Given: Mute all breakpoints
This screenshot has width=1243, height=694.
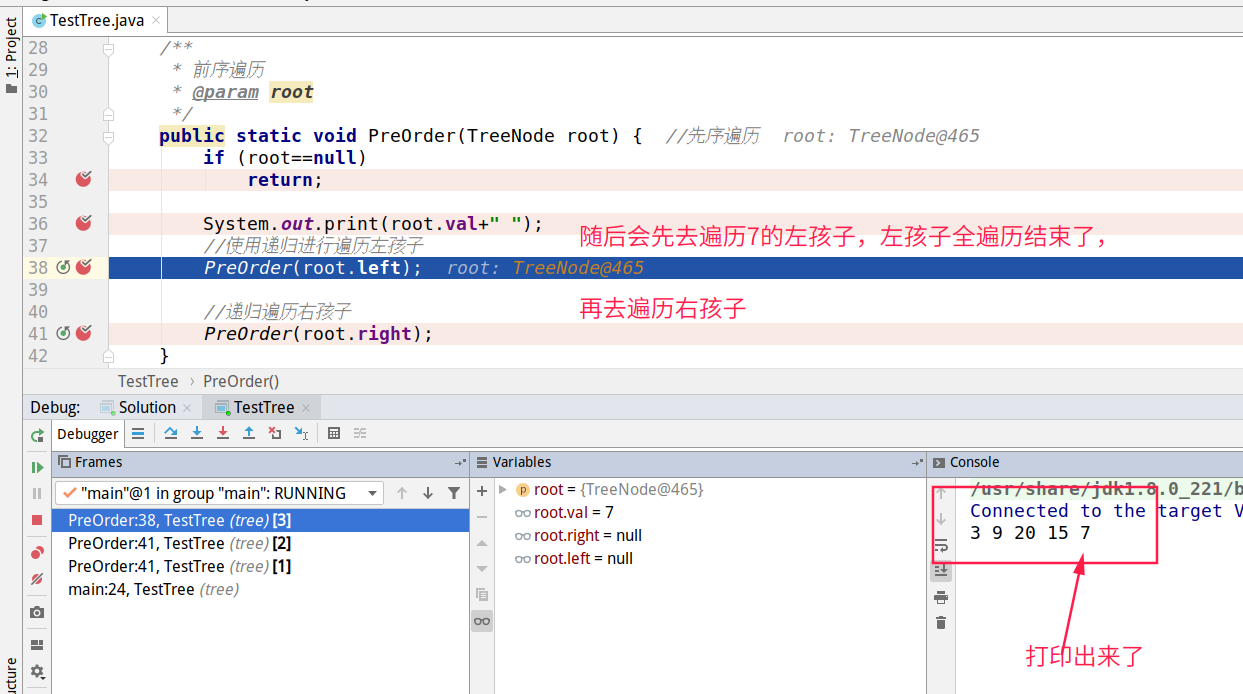Looking at the screenshot, I should 37,579.
